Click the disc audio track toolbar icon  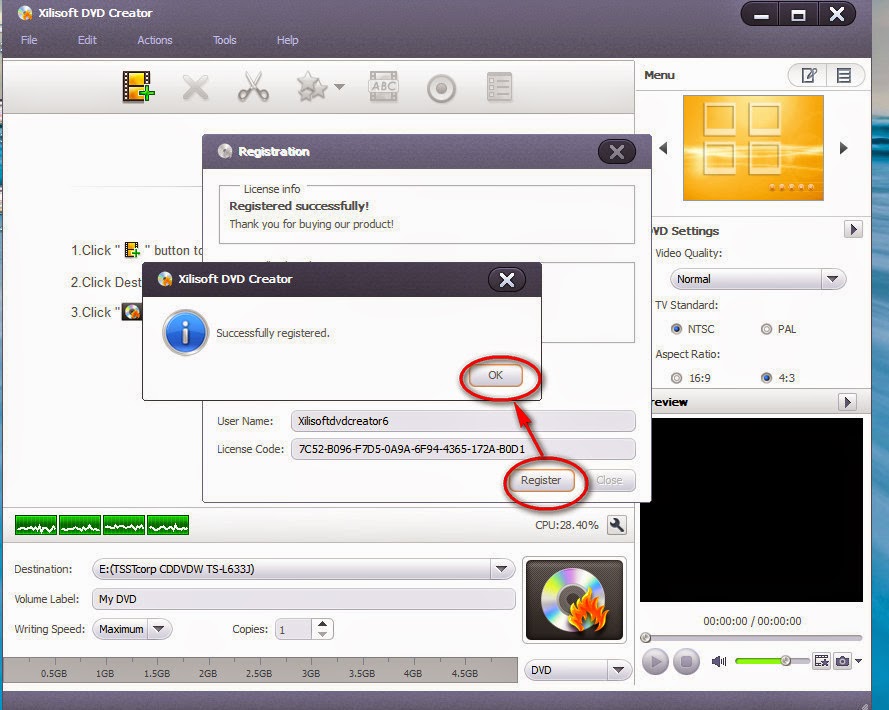tap(441, 88)
